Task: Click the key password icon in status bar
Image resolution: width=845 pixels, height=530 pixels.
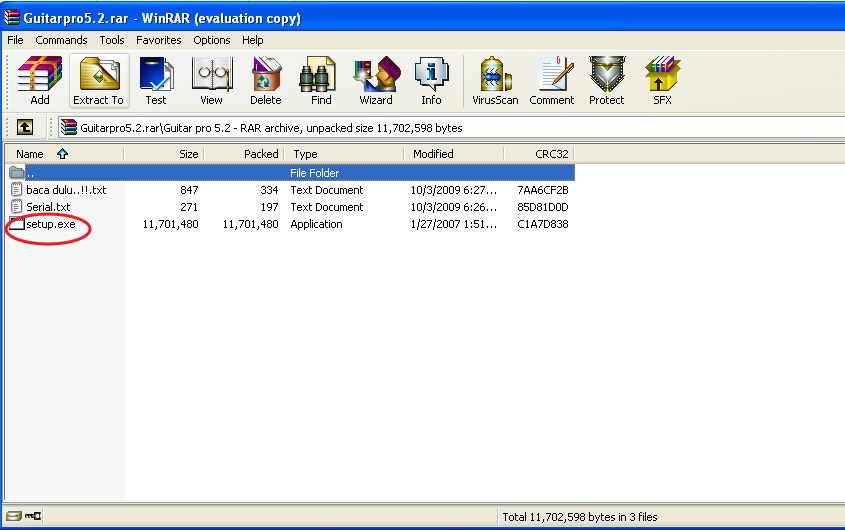Action: tap(33, 517)
